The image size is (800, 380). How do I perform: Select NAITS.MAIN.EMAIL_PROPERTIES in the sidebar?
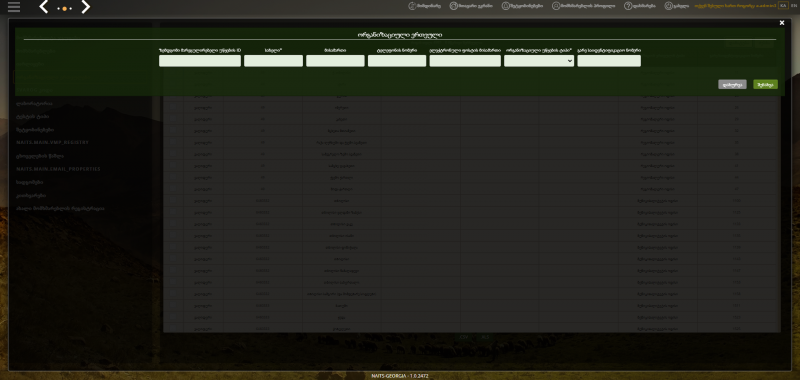58,169
